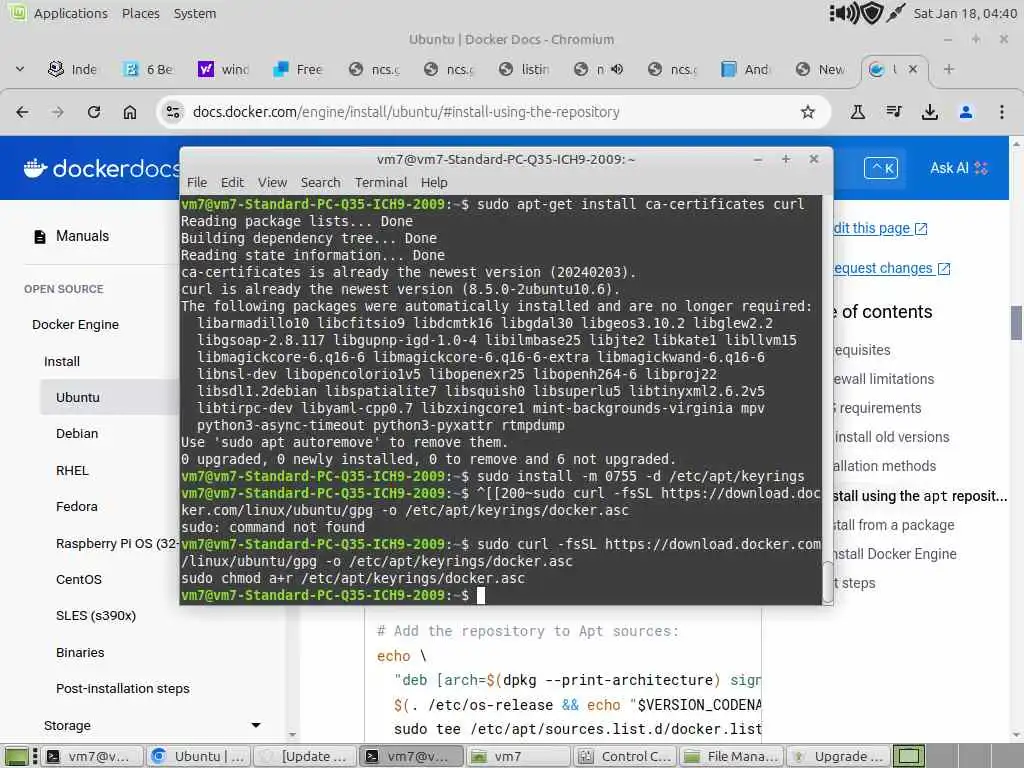Open the System menu
The height and width of the screenshot is (768, 1024).
pyautogui.click(x=195, y=13)
